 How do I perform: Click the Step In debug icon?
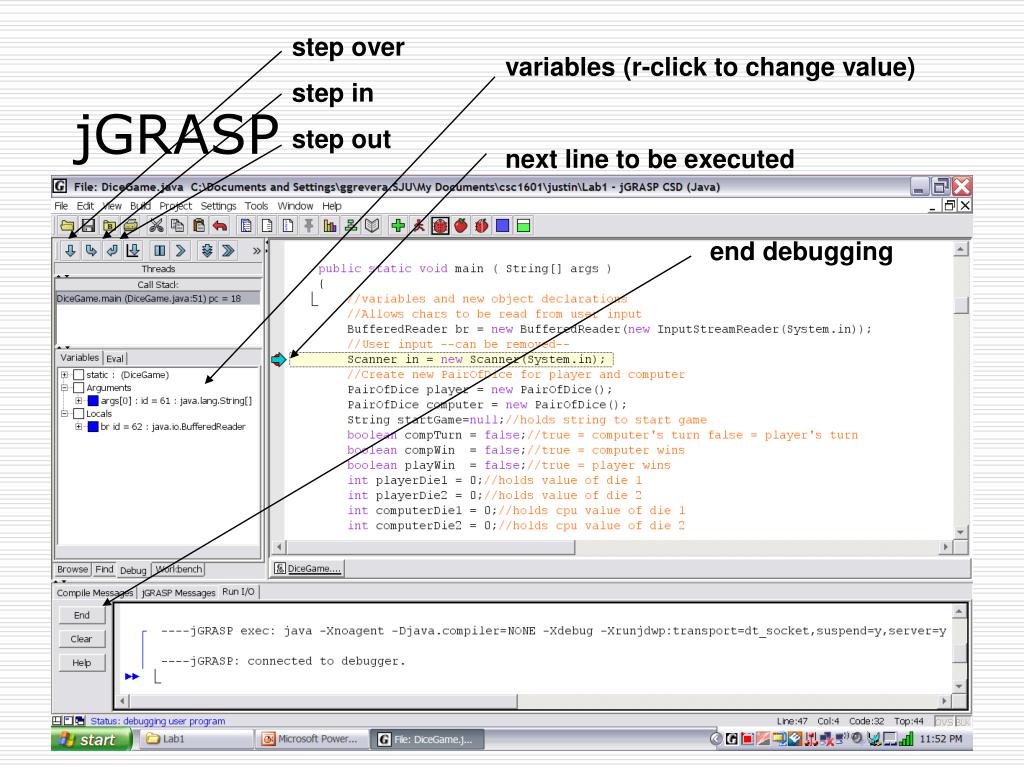(x=91, y=250)
